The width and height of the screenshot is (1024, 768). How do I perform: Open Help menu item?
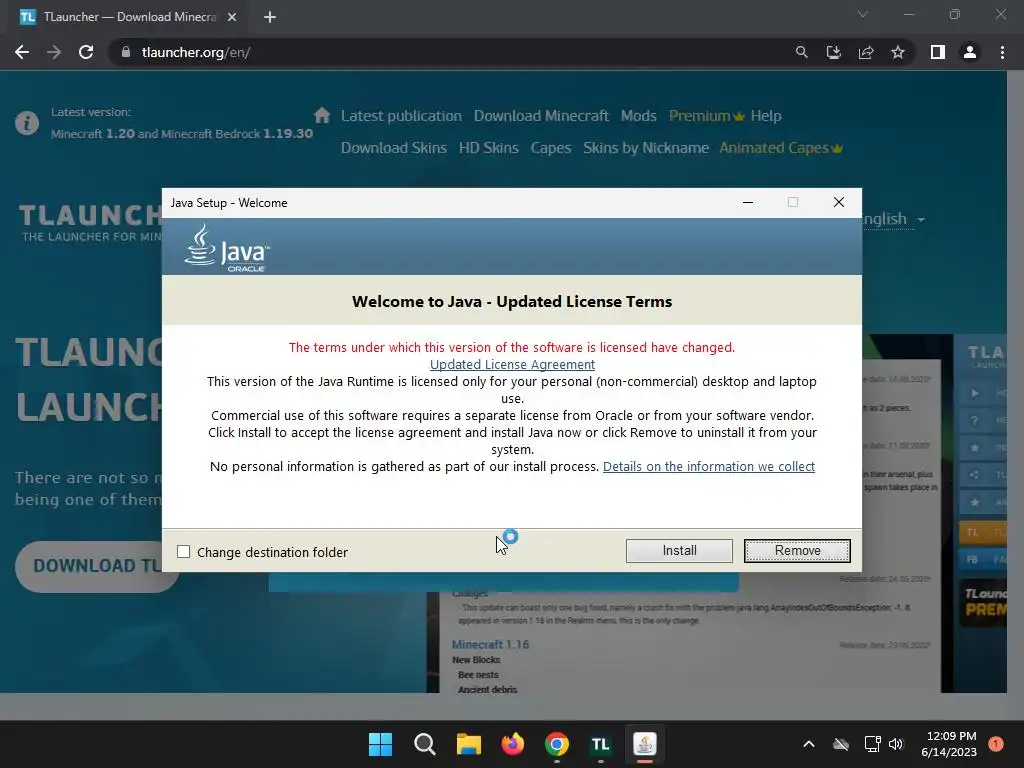pyautogui.click(x=766, y=116)
